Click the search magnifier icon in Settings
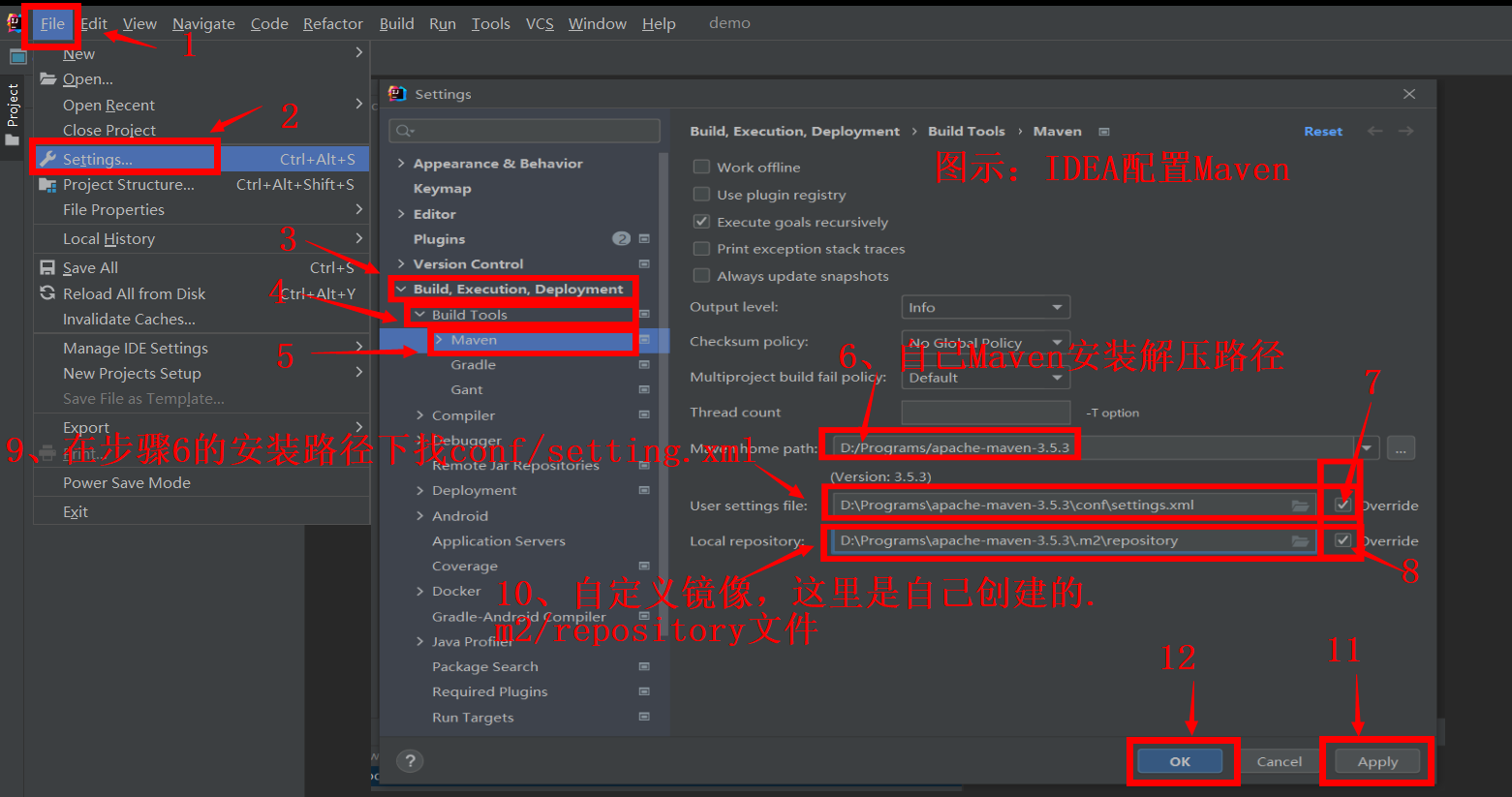This screenshot has height=797, width=1512. tap(405, 131)
